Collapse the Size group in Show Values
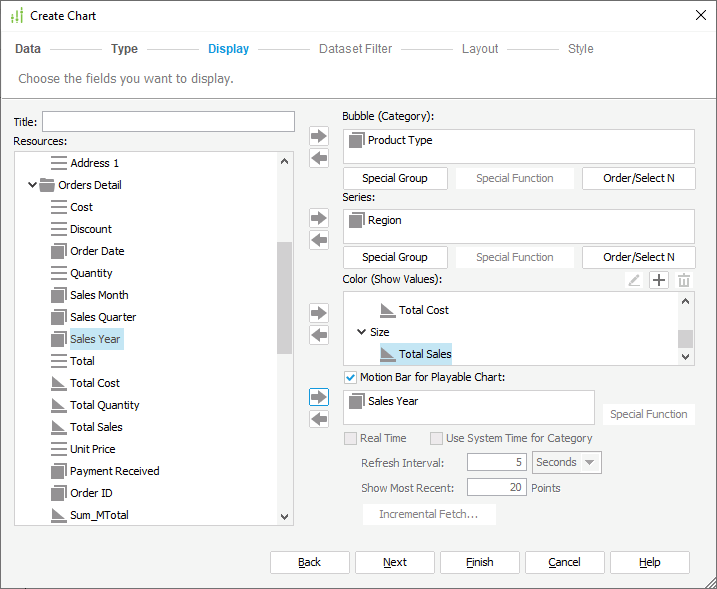The height and width of the screenshot is (589, 717). pos(361,332)
